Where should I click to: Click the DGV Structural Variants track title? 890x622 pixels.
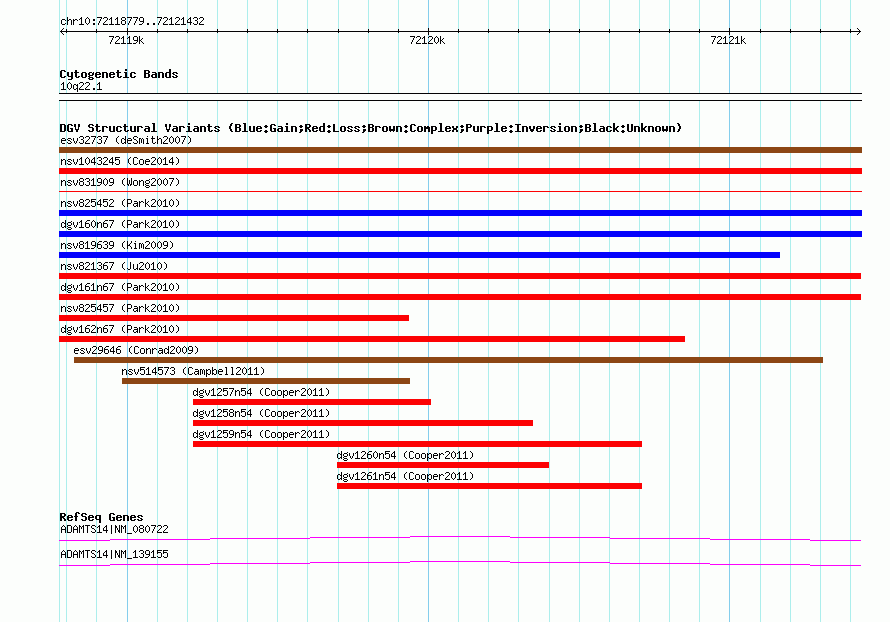pyautogui.click(x=370, y=128)
